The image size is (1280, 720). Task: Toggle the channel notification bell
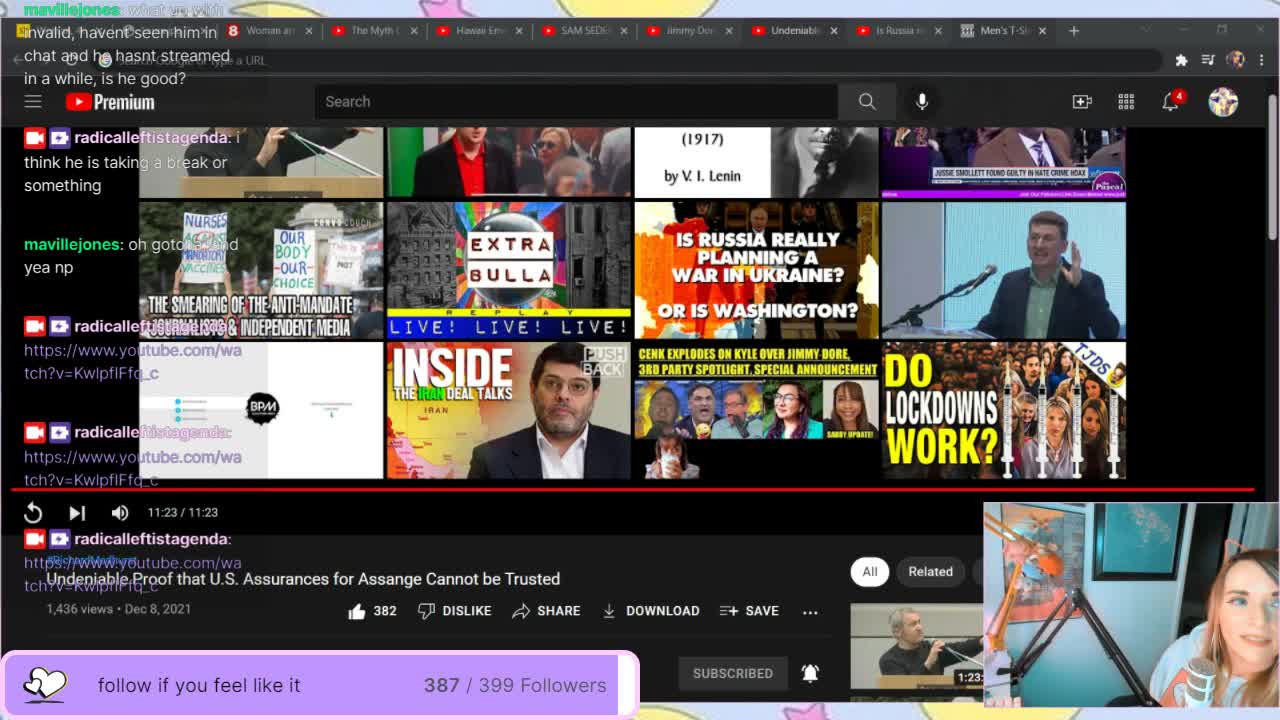(810, 673)
